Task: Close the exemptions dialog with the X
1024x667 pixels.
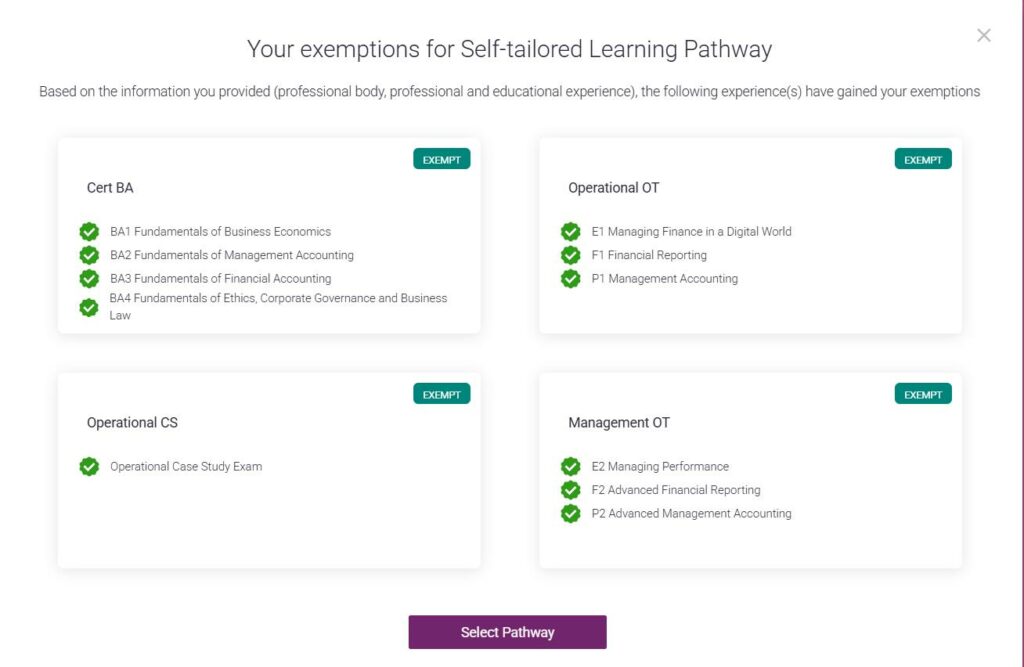Action: tap(984, 36)
